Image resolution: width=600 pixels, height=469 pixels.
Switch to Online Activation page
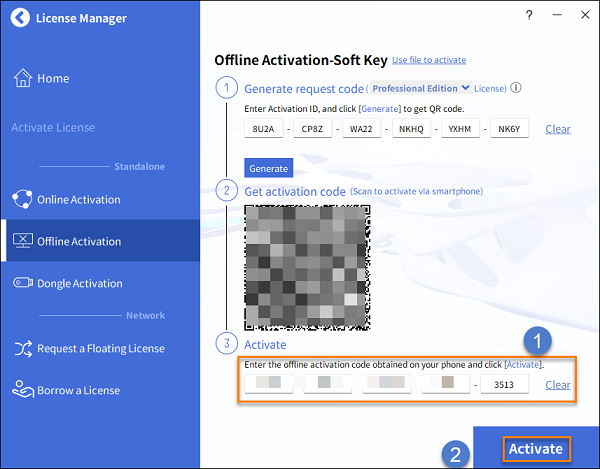click(x=78, y=199)
